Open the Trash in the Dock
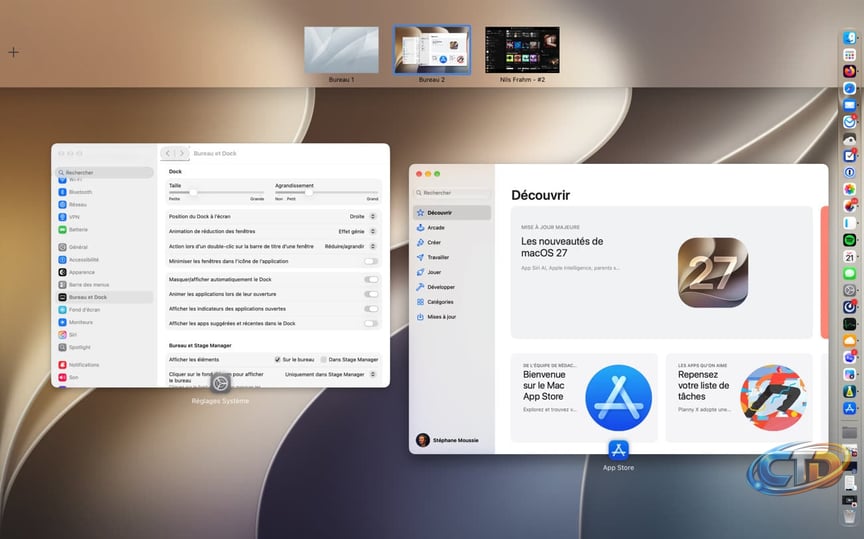Screen dimensions: 864x539 849,516
